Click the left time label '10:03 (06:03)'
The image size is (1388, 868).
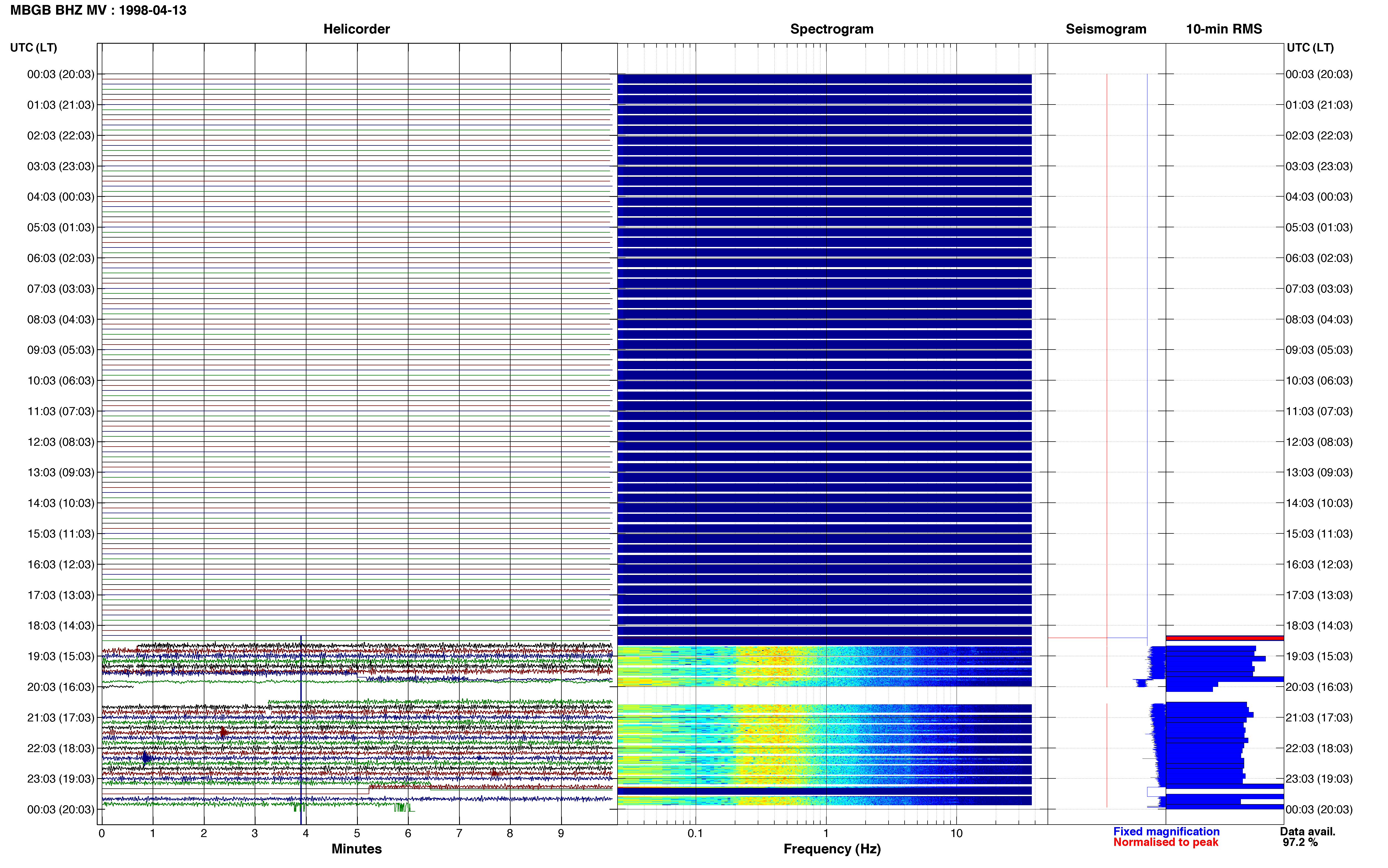[61, 380]
